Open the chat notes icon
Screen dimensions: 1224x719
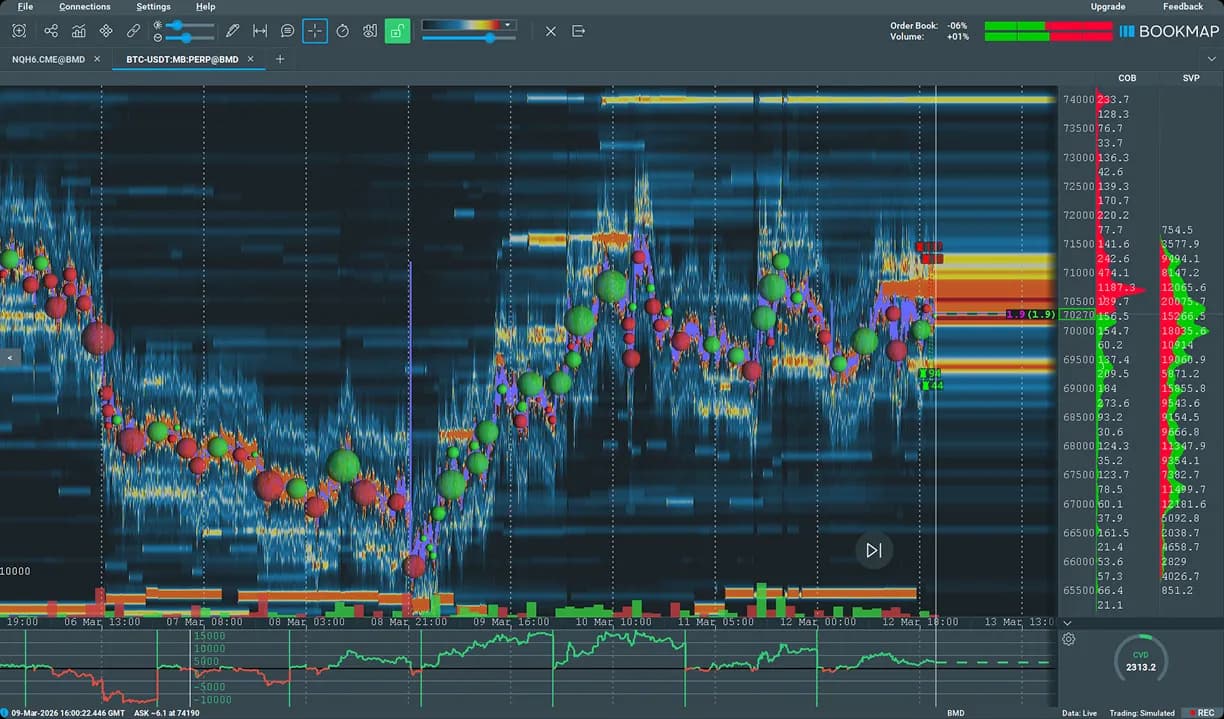tap(288, 31)
